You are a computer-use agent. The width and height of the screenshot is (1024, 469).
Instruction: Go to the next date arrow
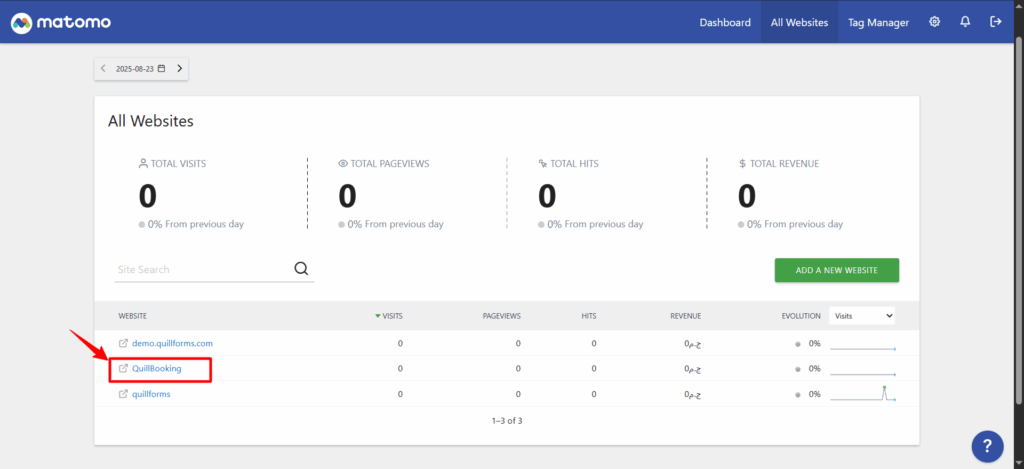click(179, 69)
